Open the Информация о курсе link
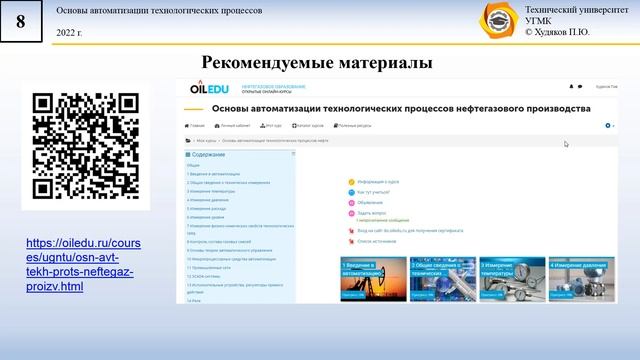This screenshot has width=640, height=360. [x=378, y=182]
